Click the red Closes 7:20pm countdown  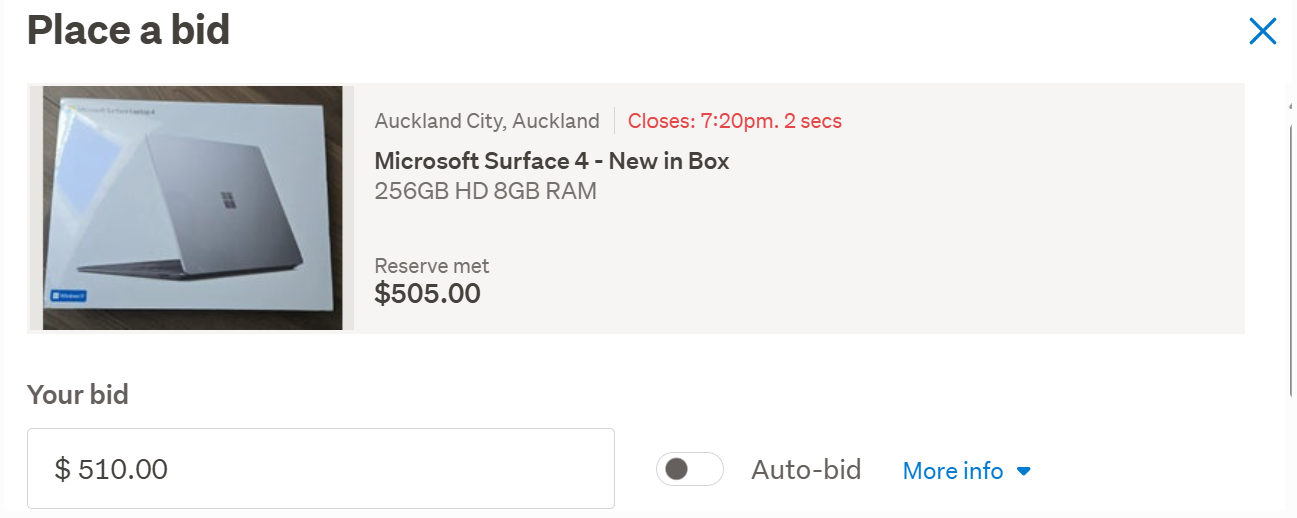[x=734, y=122]
